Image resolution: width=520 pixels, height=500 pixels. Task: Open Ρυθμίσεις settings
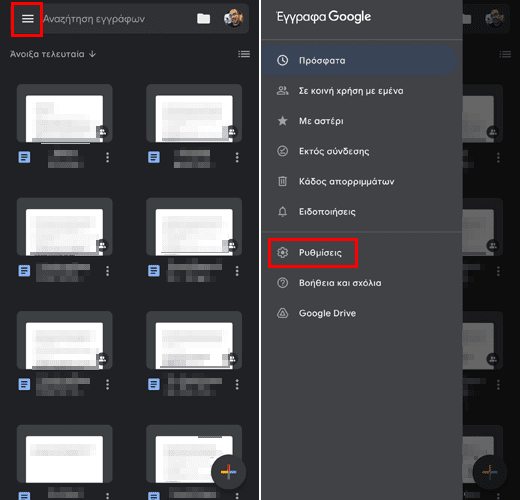362,253
